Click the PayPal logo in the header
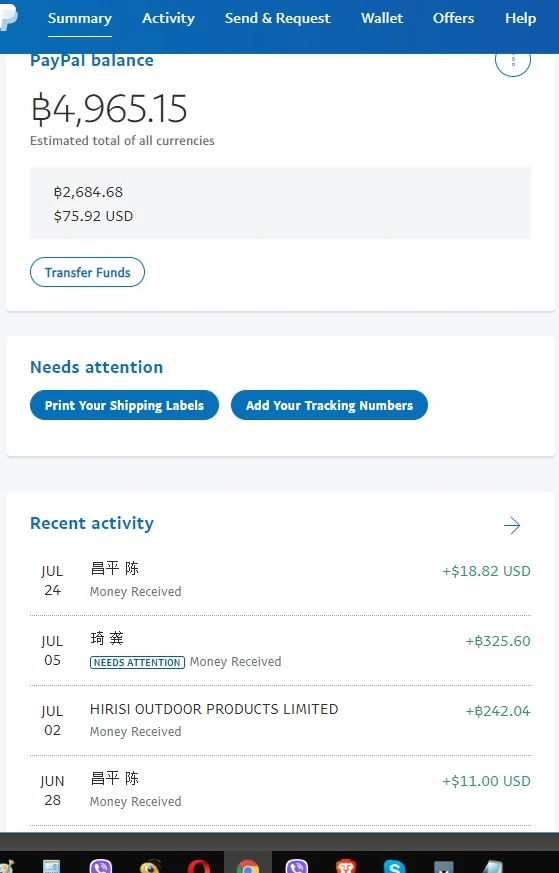Screen dimensions: 559x873 click(8, 19)
